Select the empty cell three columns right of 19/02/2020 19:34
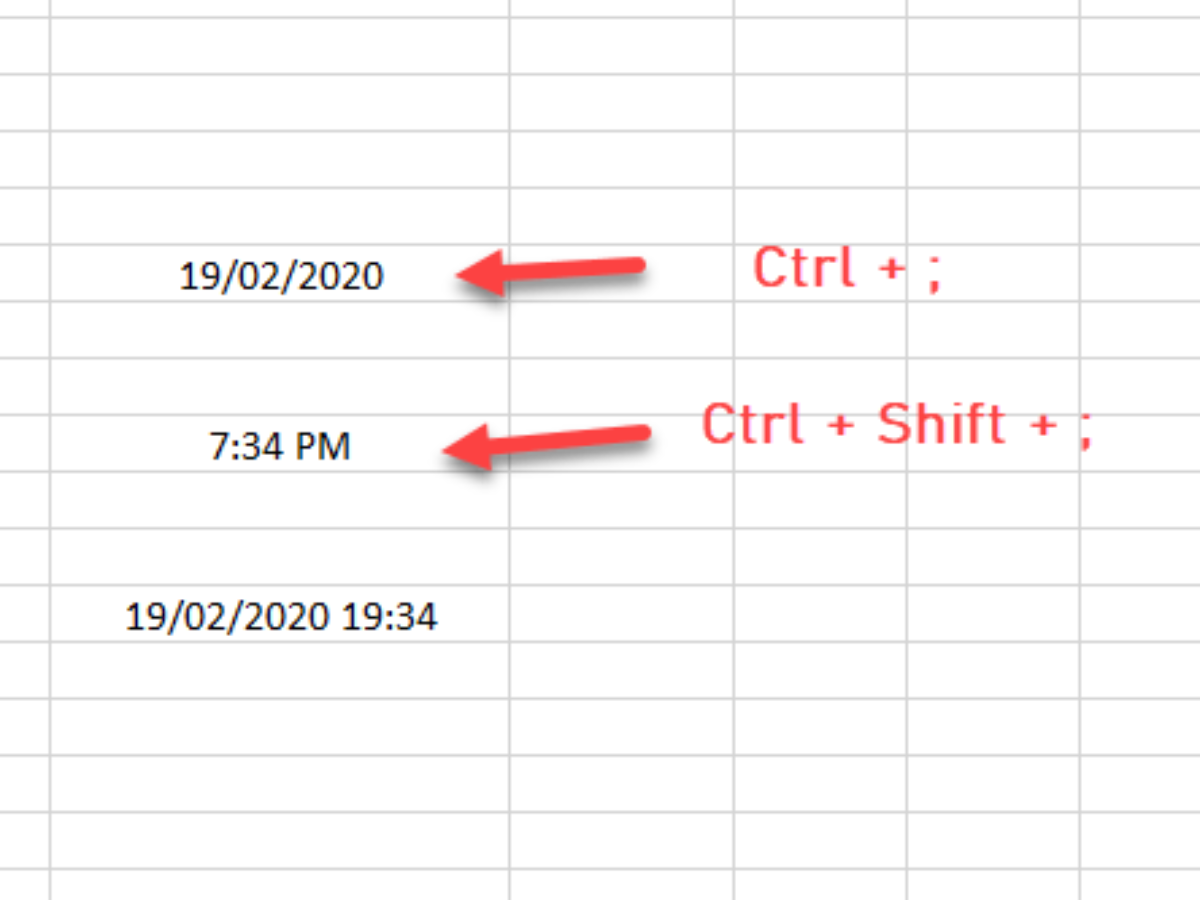The image size is (1200, 900). point(993,613)
